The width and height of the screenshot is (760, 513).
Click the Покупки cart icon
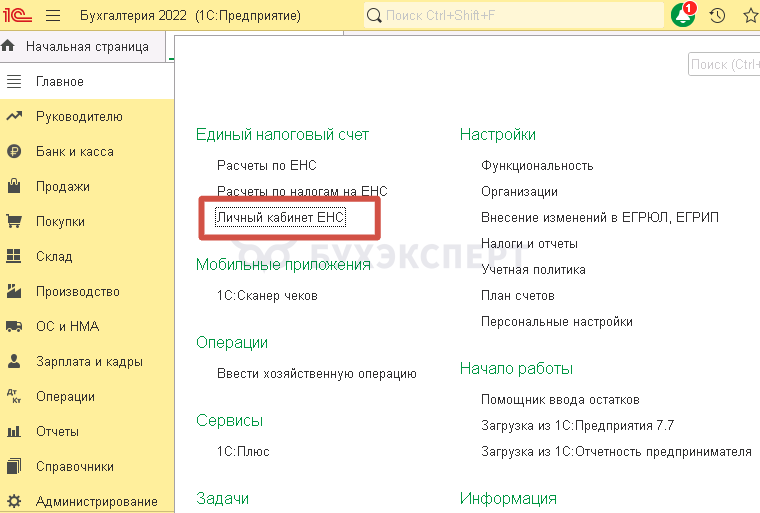tap(14, 222)
